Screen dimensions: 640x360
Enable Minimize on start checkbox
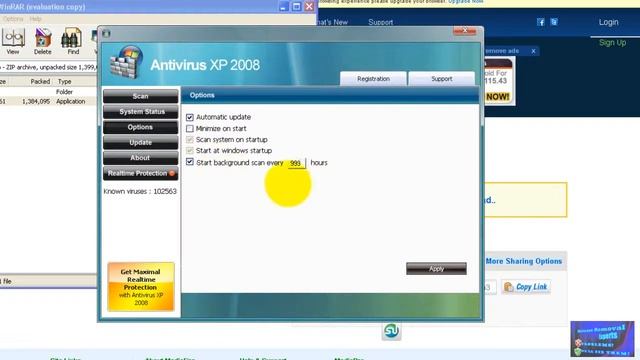[190, 129]
